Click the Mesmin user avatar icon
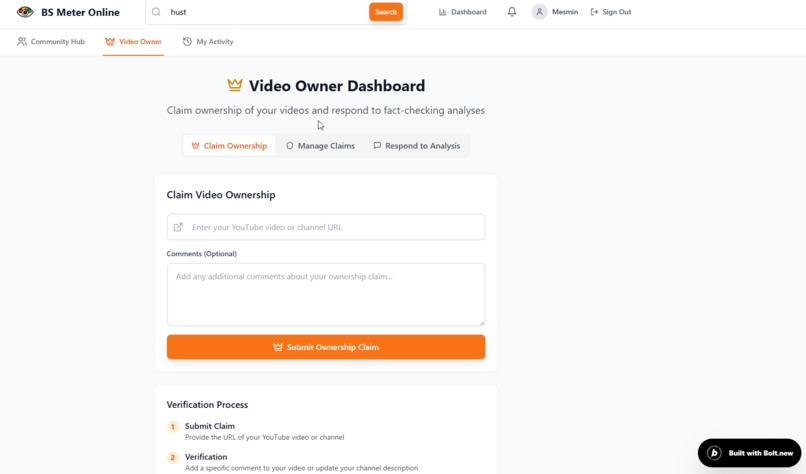This screenshot has width=806, height=474. pyautogui.click(x=539, y=12)
